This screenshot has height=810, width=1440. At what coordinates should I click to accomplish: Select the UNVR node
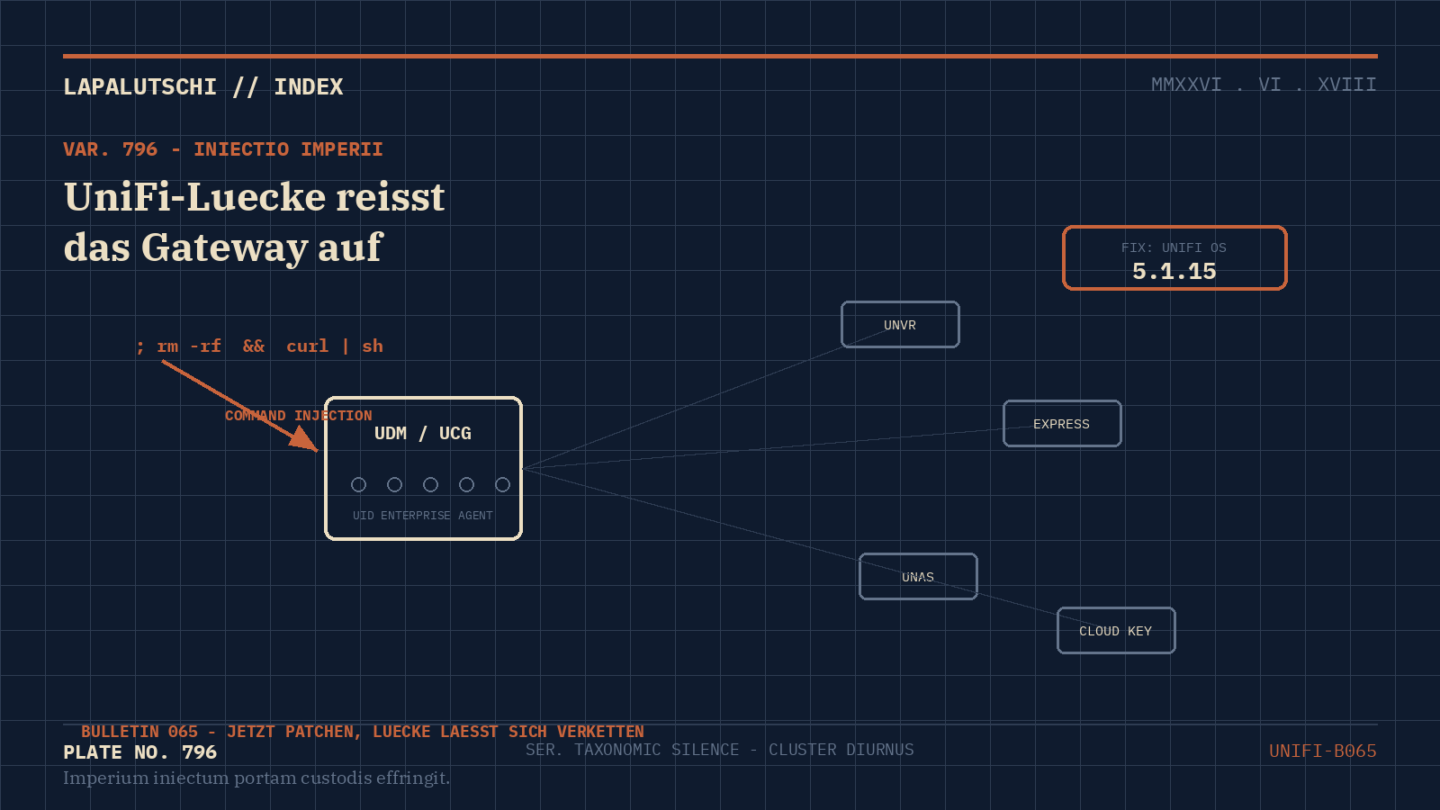(900, 325)
